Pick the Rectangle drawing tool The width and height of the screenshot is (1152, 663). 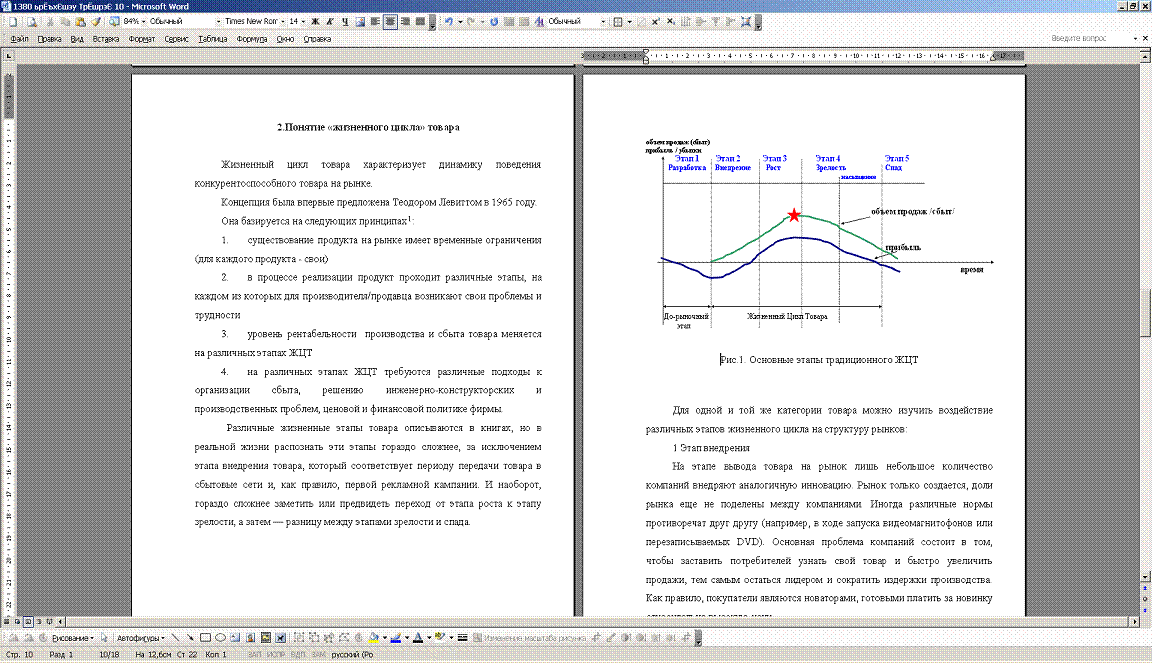coord(205,637)
